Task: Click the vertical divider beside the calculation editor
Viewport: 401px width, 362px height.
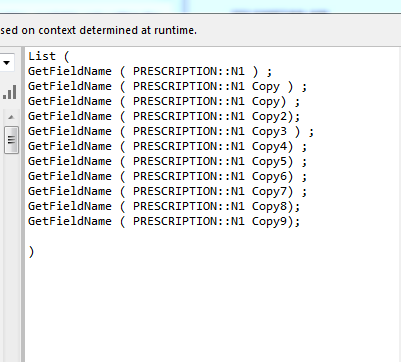Action: coord(23,204)
